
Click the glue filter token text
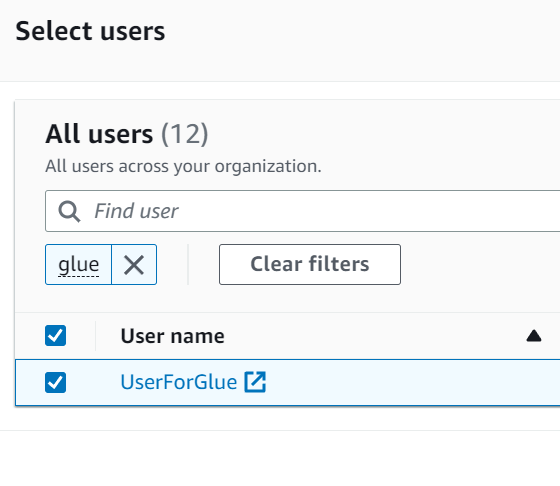[x=79, y=265]
